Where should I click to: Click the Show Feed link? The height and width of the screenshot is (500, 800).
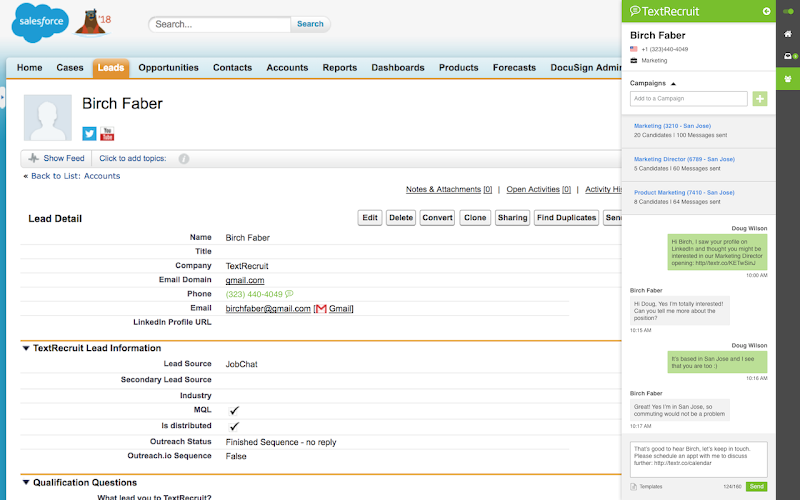pos(64,159)
